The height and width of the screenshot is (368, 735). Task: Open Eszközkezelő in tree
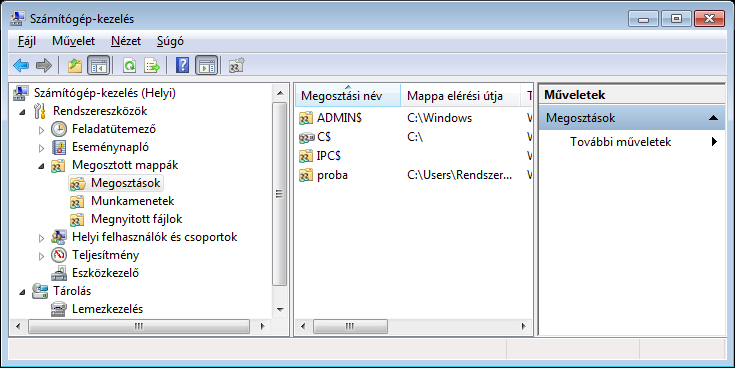pos(105,273)
